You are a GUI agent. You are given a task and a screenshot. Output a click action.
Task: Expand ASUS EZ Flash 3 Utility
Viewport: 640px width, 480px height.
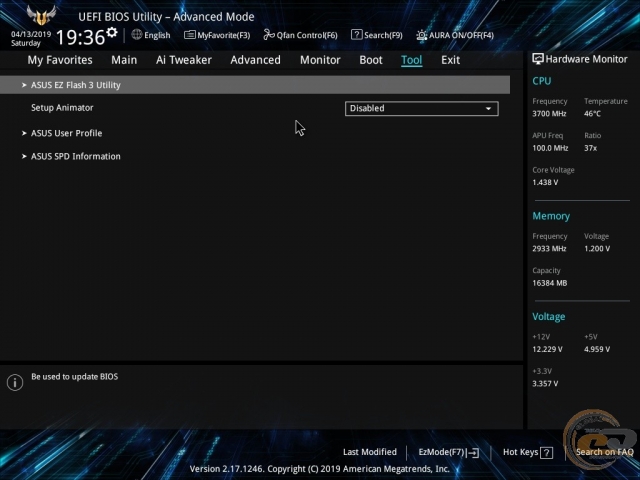click(x=255, y=85)
